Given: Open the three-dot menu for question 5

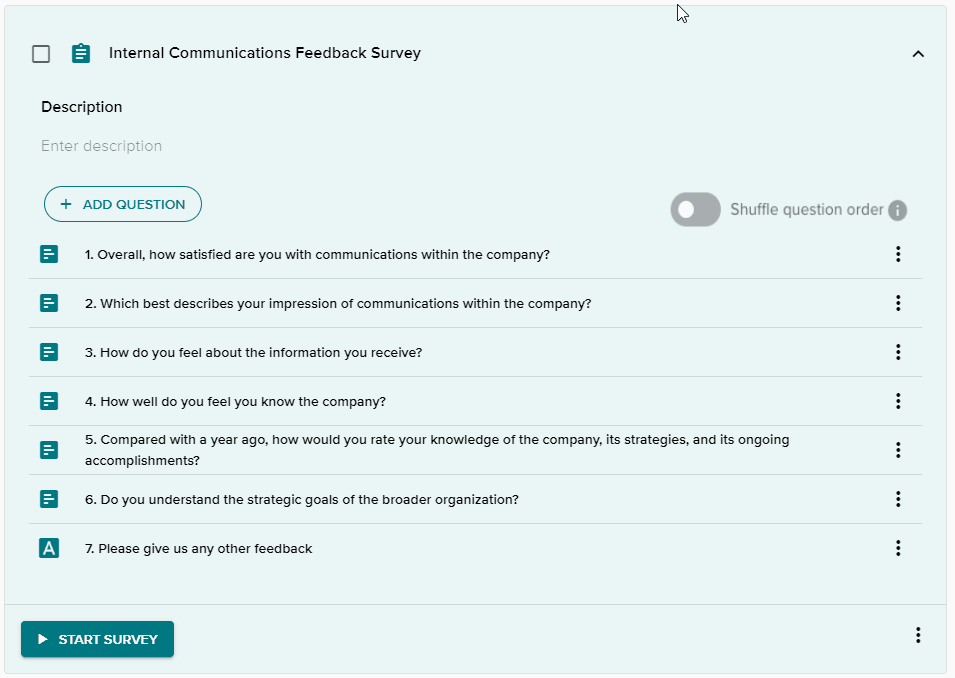Looking at the screenshot, I should point(898,450).
